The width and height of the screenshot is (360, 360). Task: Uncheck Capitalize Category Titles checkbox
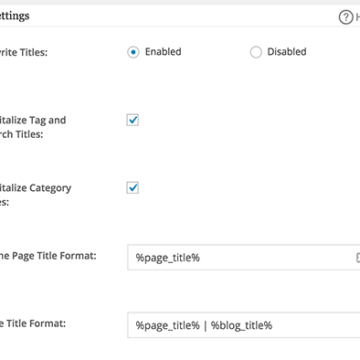point(132,188)
